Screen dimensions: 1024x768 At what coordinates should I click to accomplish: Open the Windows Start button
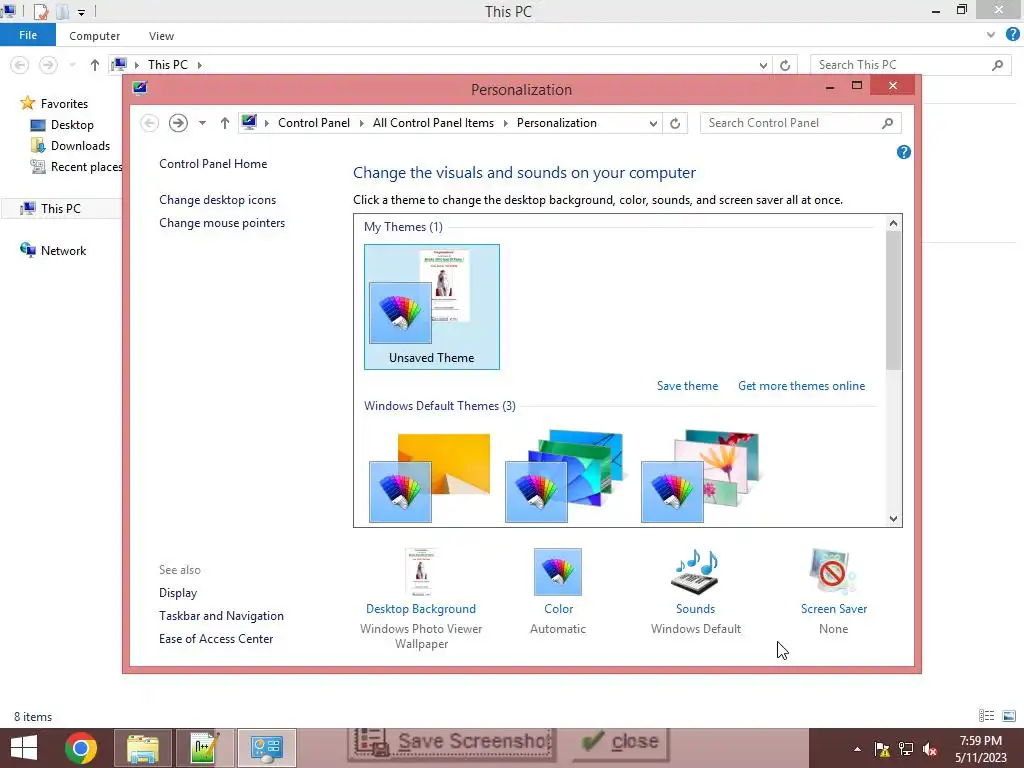24,748
